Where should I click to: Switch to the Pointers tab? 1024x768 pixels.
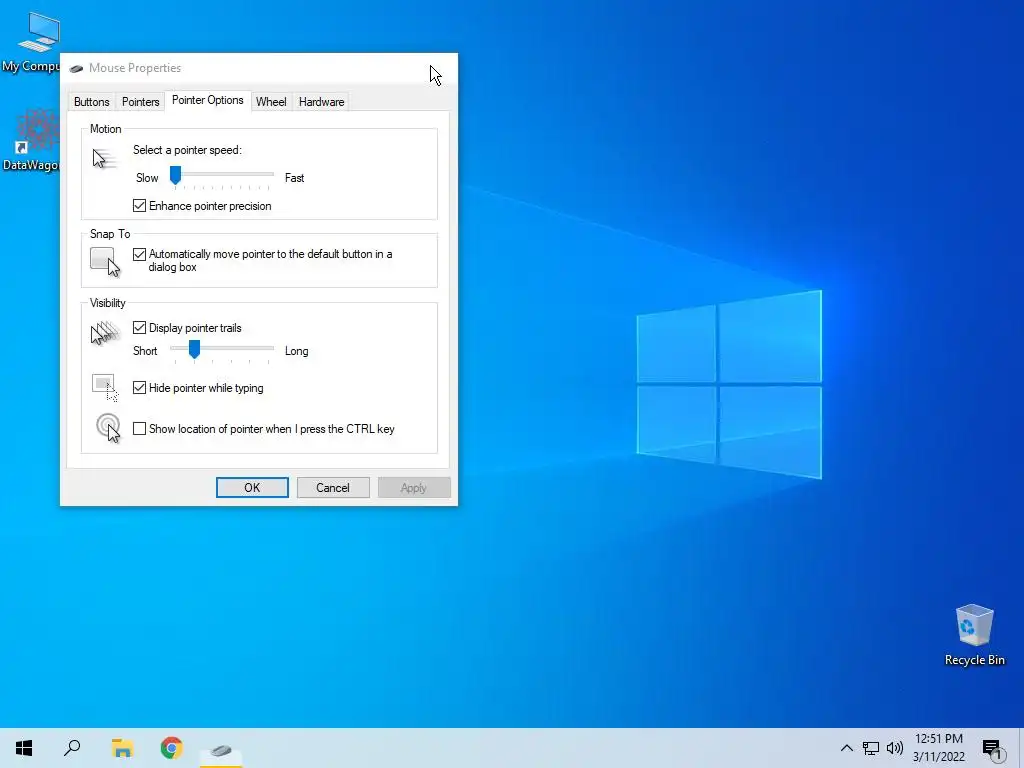tap(140, 102)
